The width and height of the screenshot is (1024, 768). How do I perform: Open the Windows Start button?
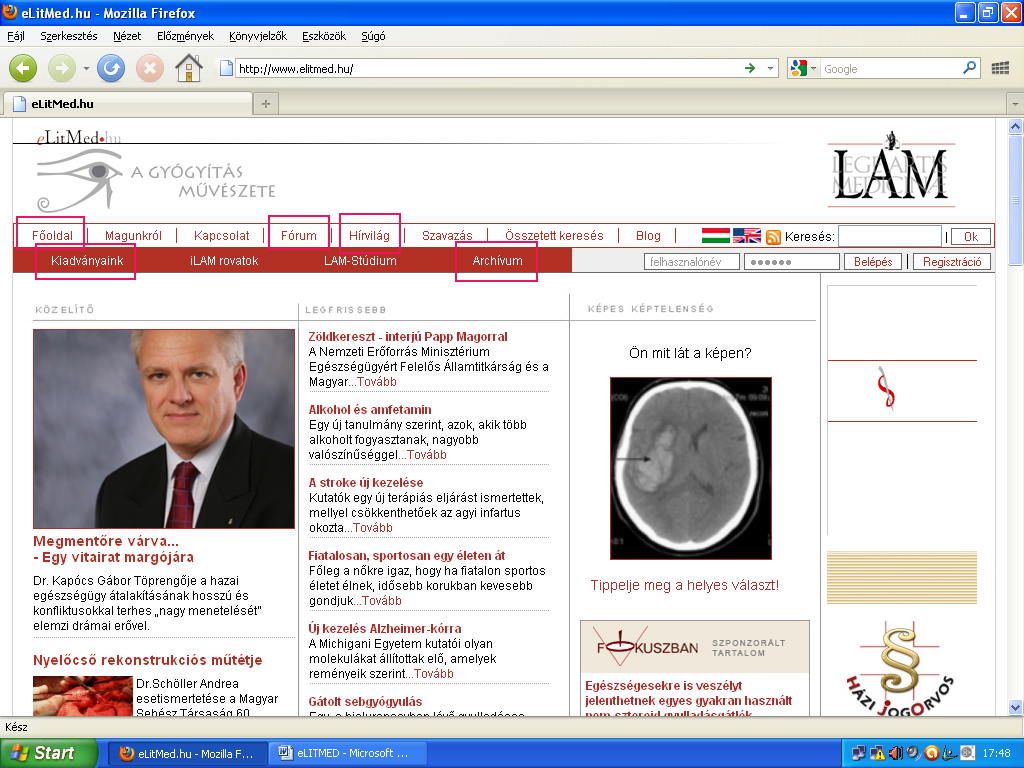(49, 753)
